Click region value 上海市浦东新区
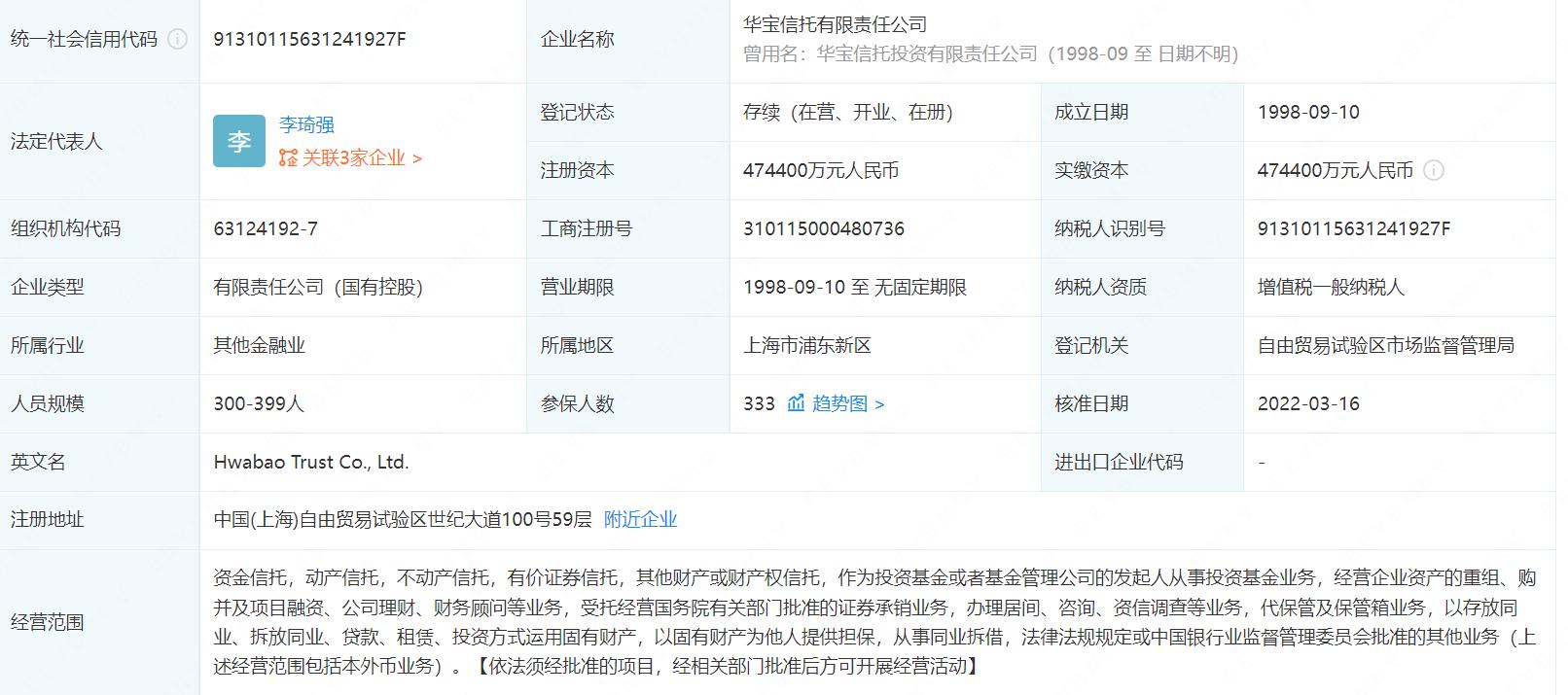Viewport: 1568px width, 695px height. click(807, 345)
